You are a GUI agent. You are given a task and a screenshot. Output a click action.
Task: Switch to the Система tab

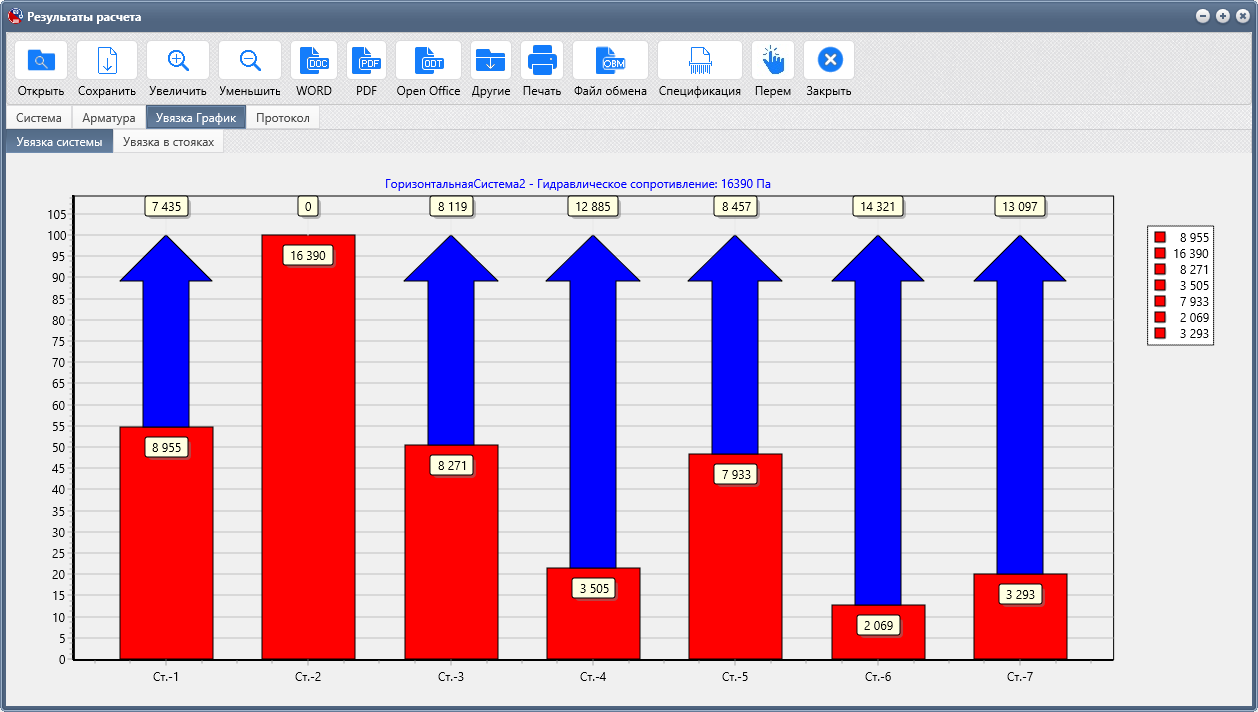39,118
